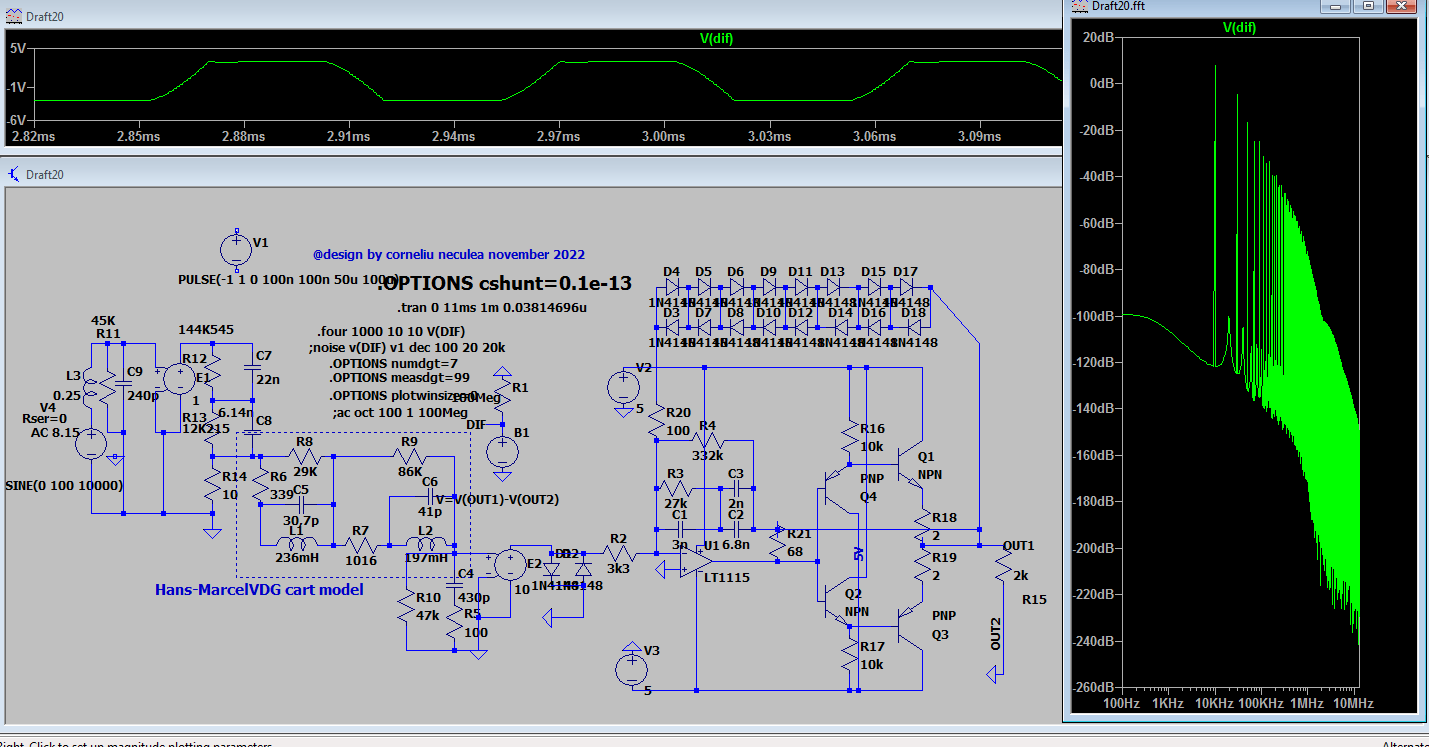Click the V(dif) trace label in waveform window

click(x=718, y=39)
